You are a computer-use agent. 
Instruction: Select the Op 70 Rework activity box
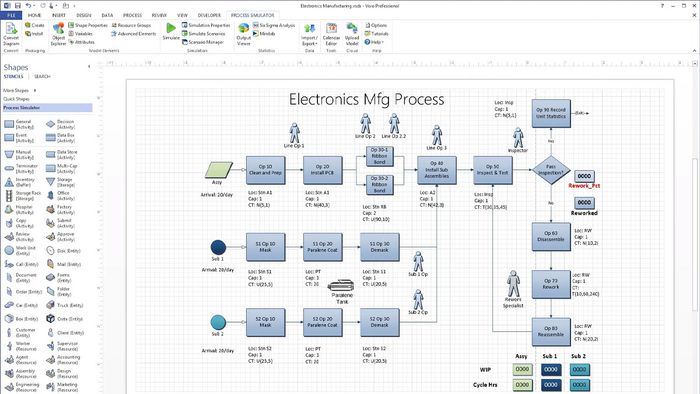click(551, 284)
